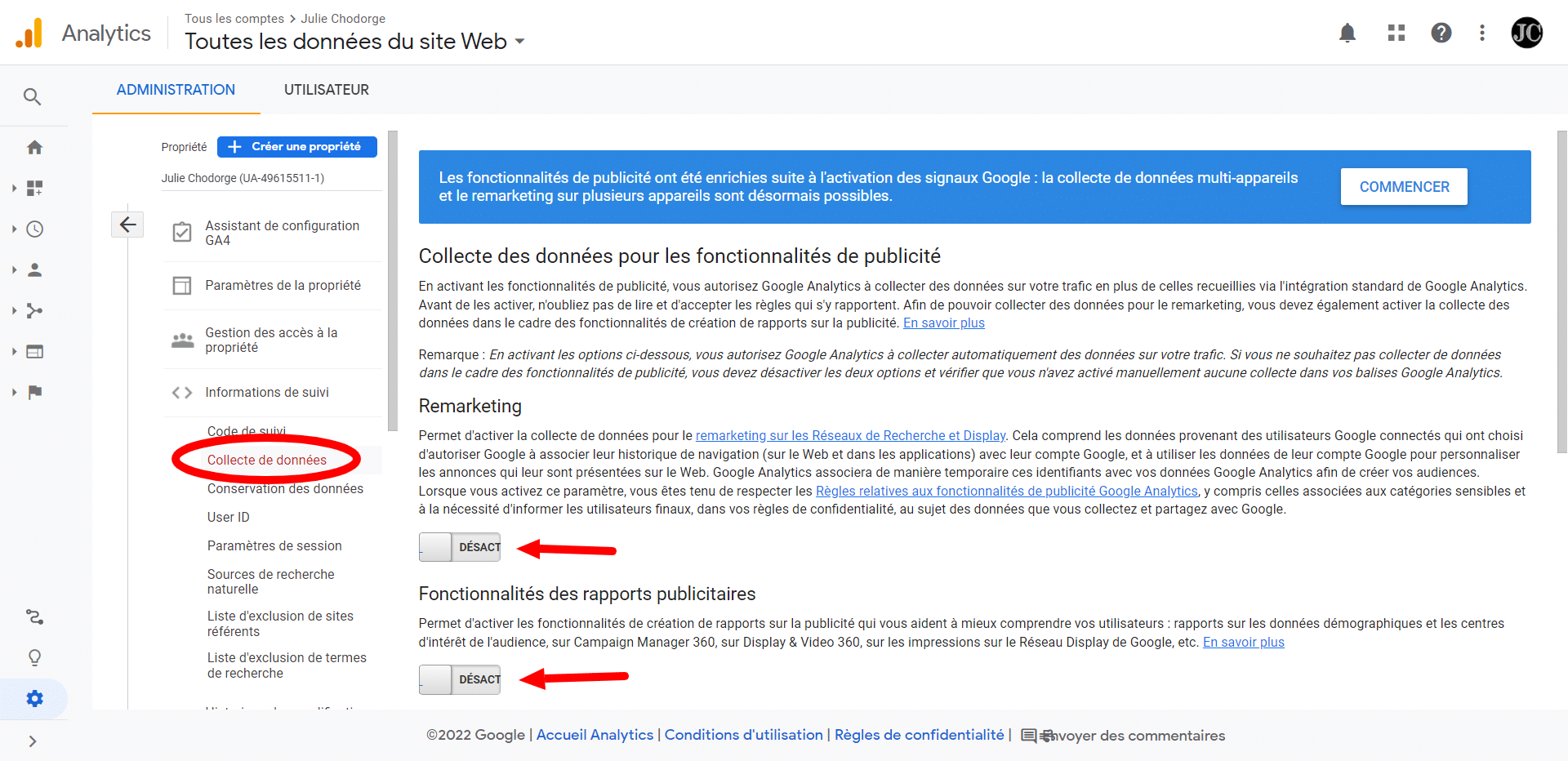Click the back arrow button in property column
Screen dimensions: 1568x761
(x=127, y=225)
